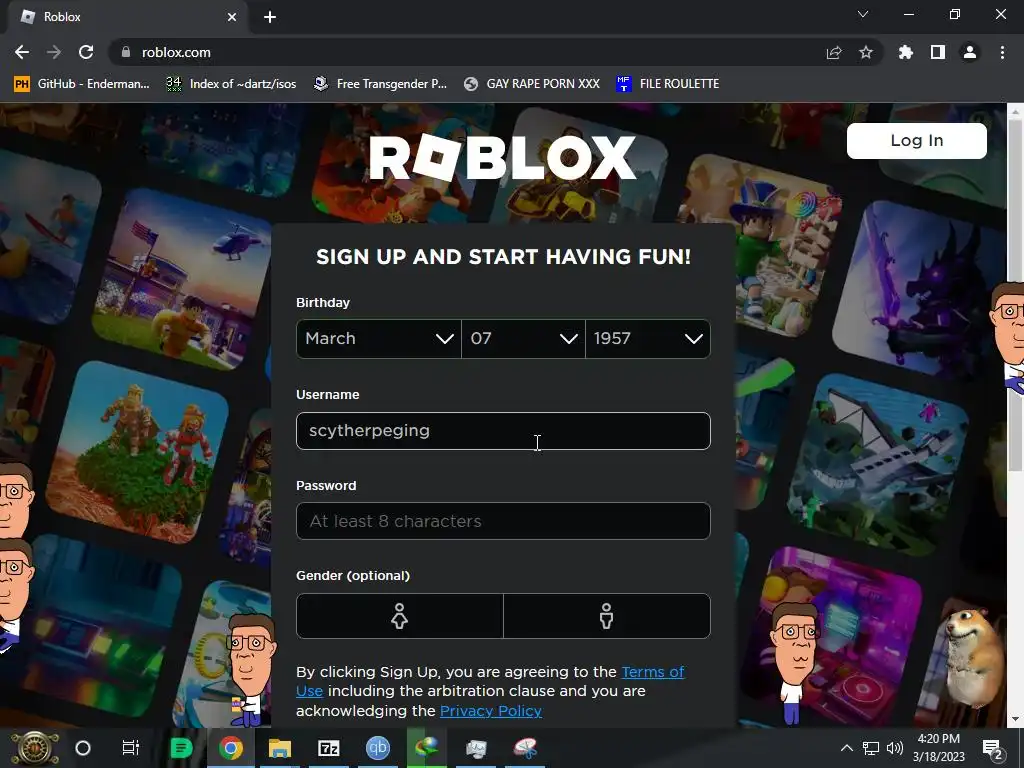
Task: Open the volume tray icon
Action: [x=895, y=748]
